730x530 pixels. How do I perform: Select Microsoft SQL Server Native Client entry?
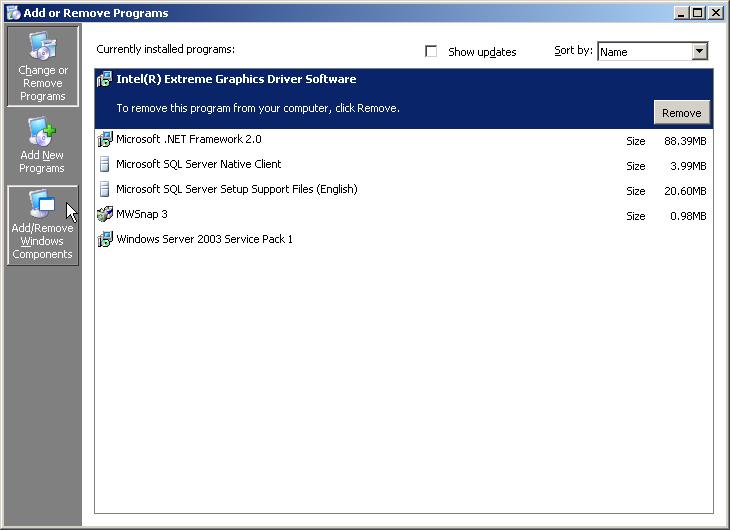(x=198, y=165)
